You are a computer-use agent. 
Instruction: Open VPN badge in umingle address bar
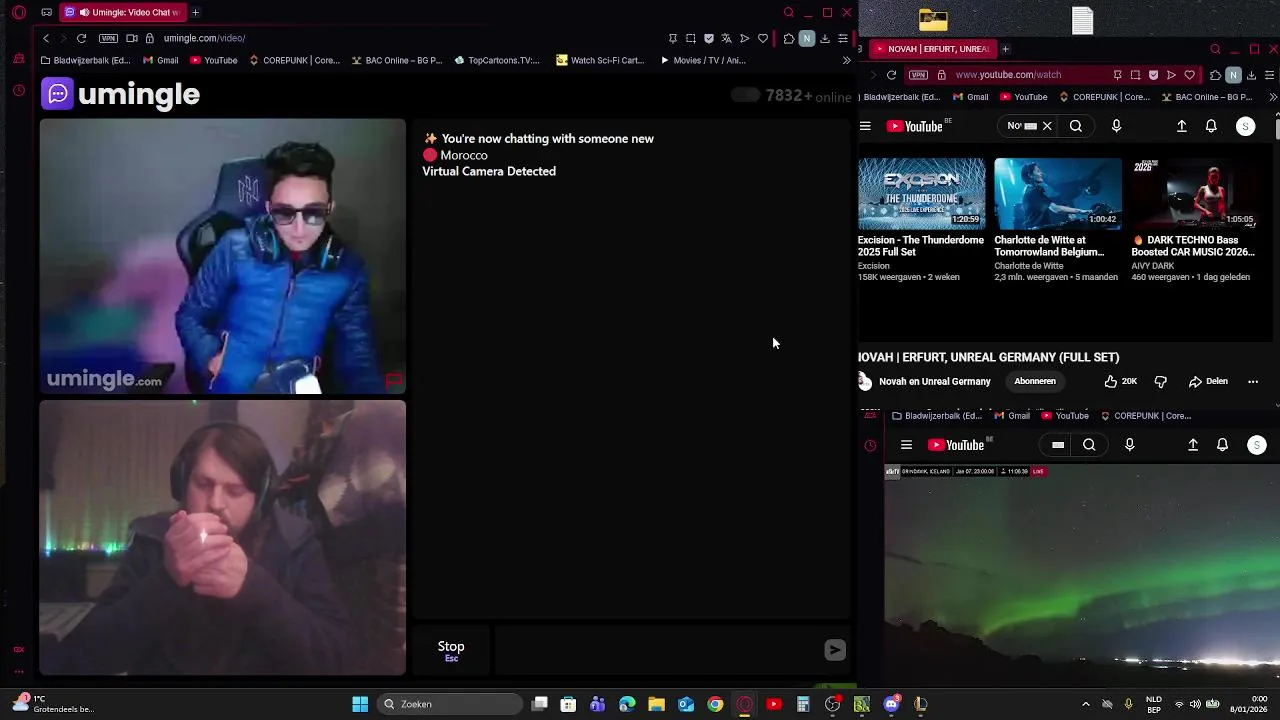pos(108,38)
